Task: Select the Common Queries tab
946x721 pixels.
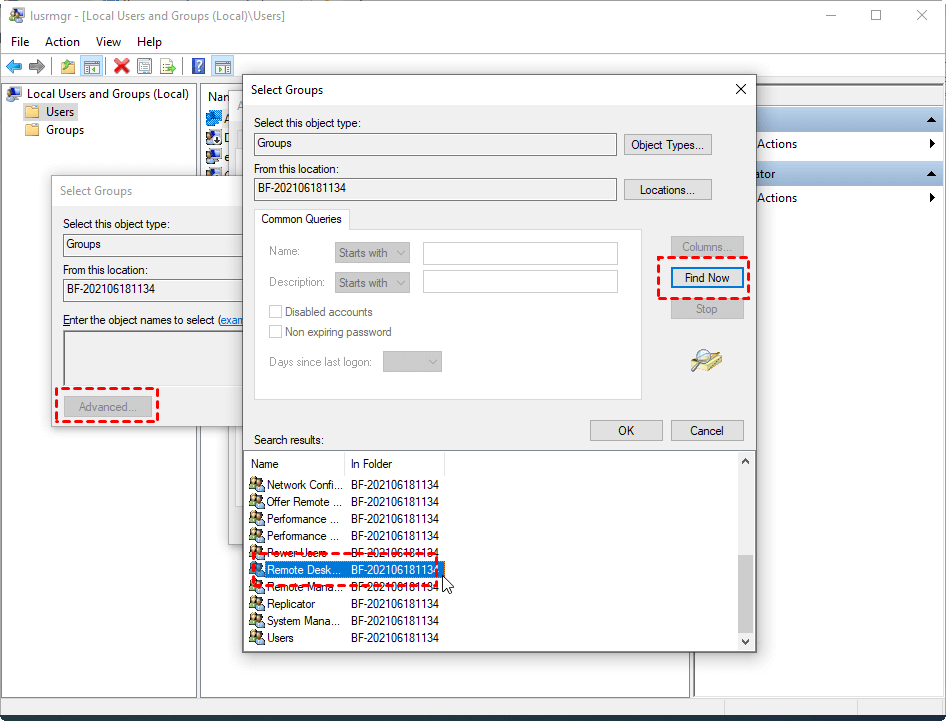Action: [301, 219]
